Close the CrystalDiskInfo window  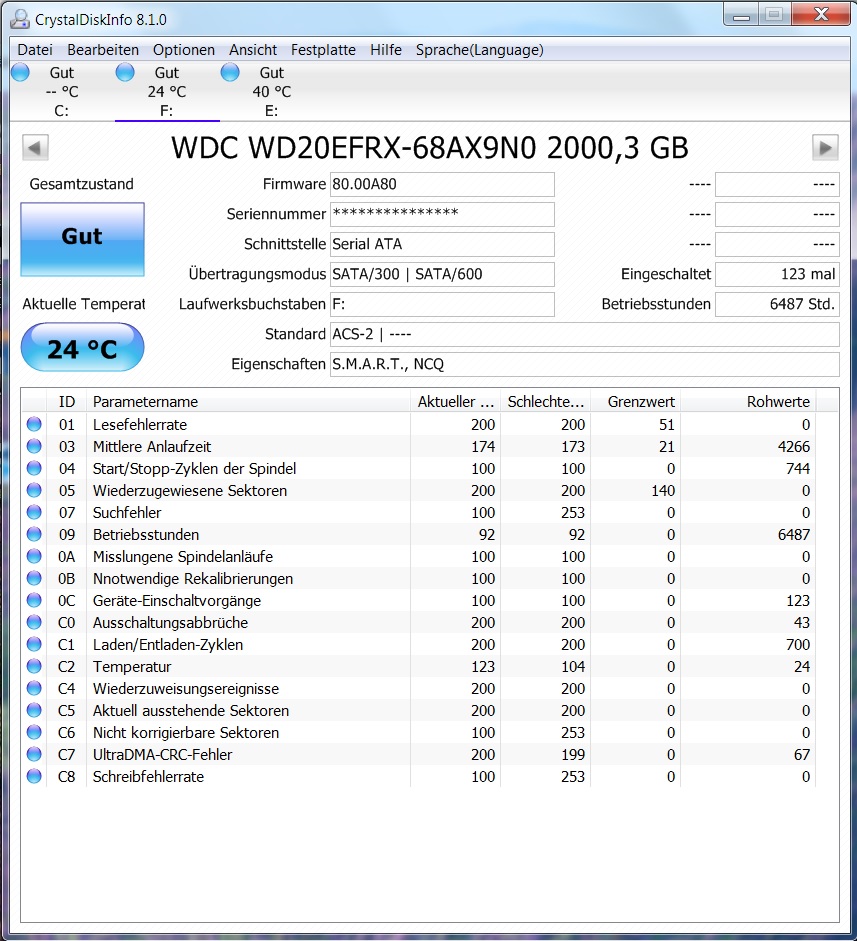coord(820,15)
